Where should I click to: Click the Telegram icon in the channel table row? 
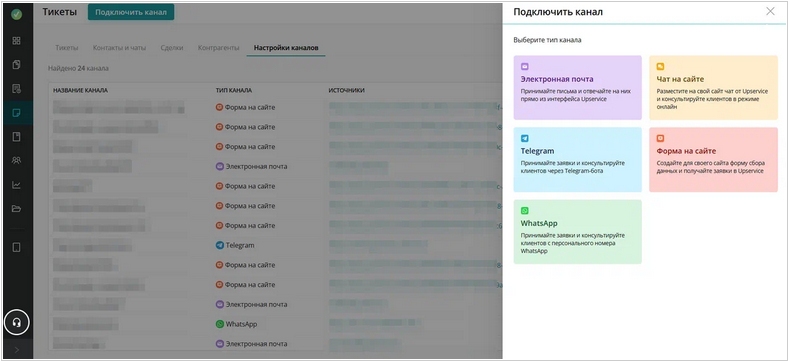(220, 245)
